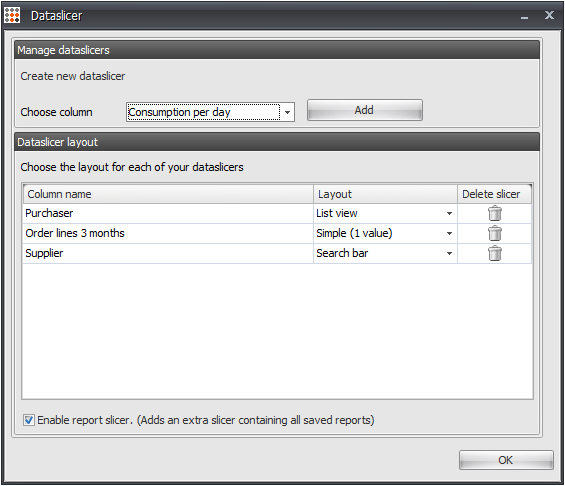Select the Supplier row name cell
Viewport: 565px width, 486px height.
(168, 253)
